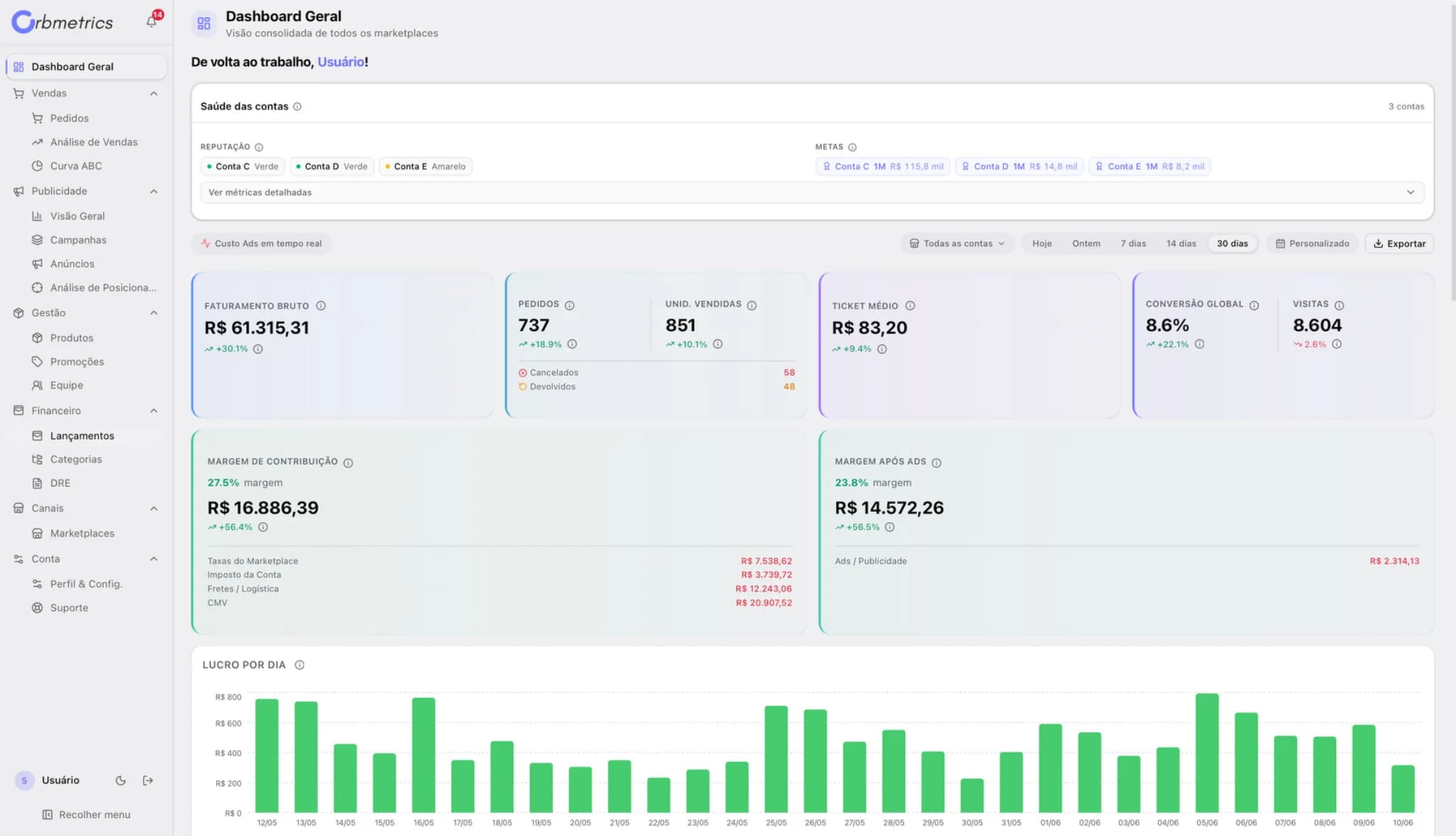Viewport: 1456px width, 836px height.
Task: Collapse the Gestão section chevron
Action: (154, 313)
